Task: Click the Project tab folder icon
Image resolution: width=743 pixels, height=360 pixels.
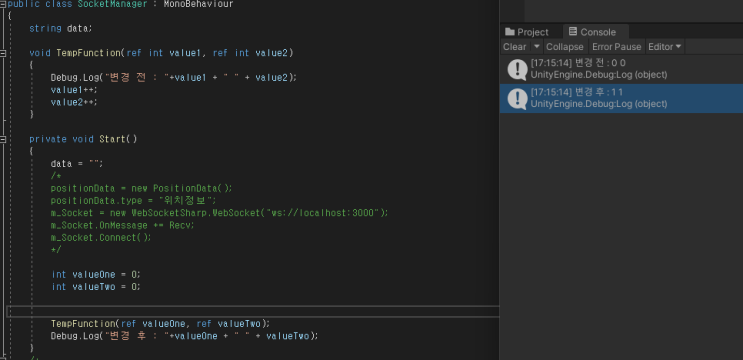Action: click(x=510, y=32)
